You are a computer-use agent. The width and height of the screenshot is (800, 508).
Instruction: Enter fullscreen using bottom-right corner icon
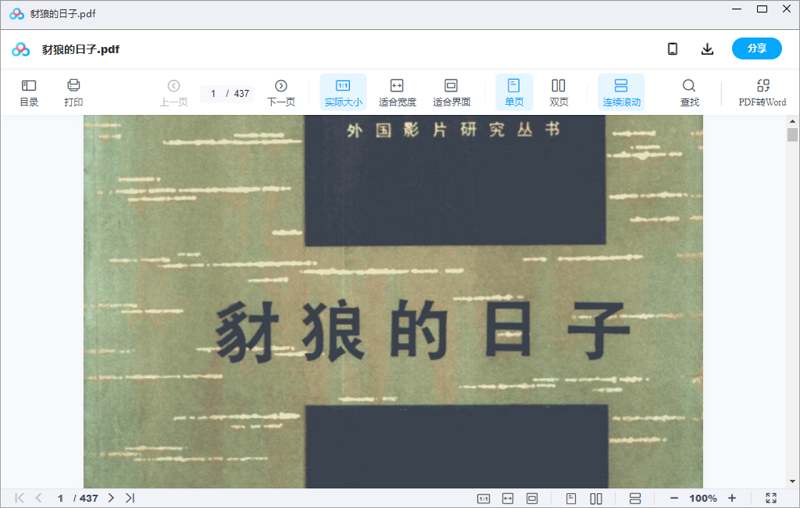[x=771, y=498]
